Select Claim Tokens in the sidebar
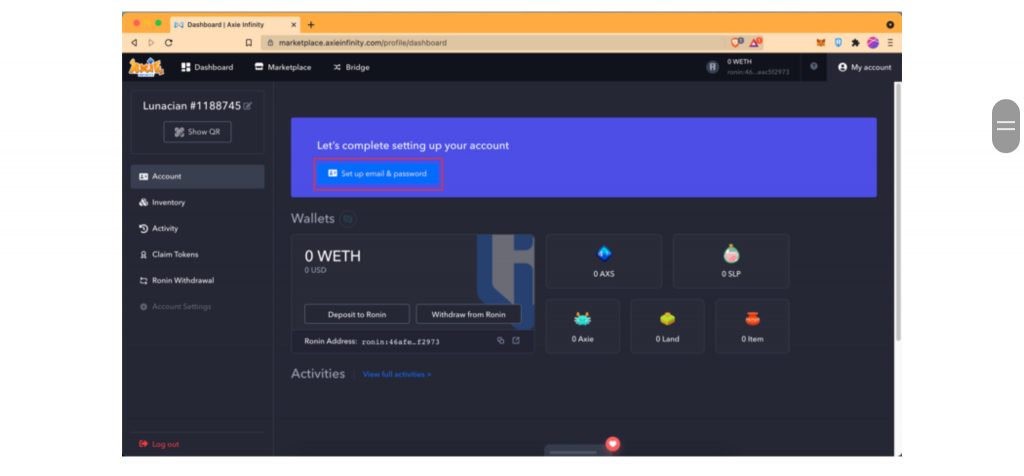This screenshot has height=476, width=1024. (x=197, y=255)
